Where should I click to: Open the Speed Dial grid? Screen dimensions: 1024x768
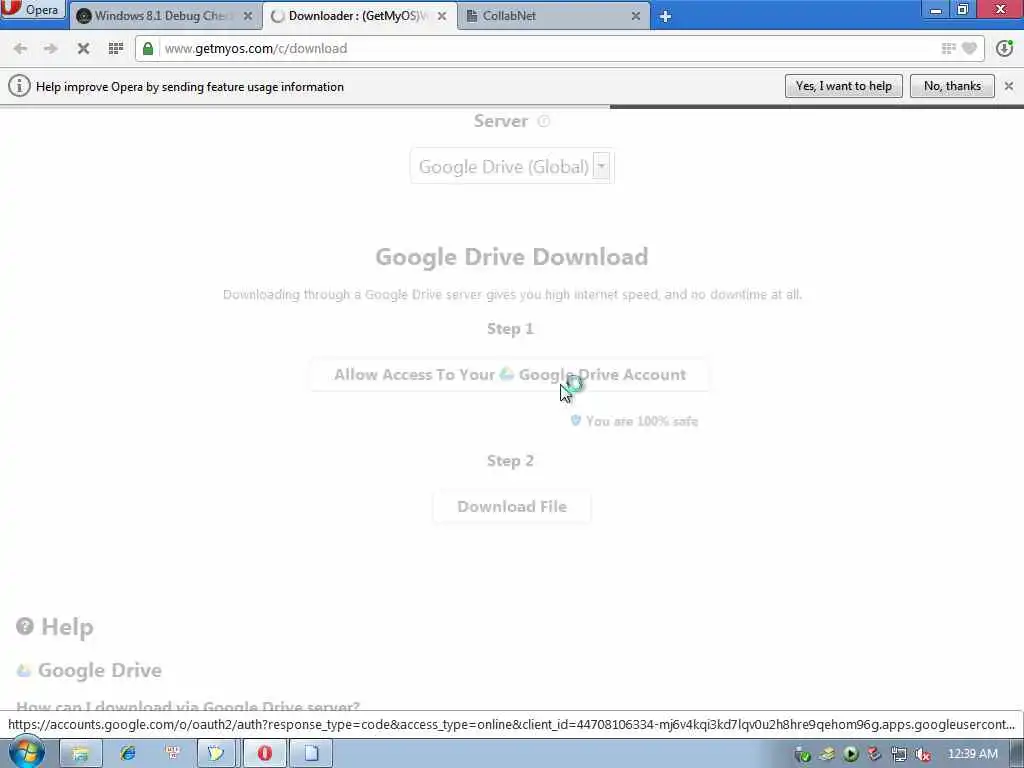pyautogui.click(x=116, y=48)
